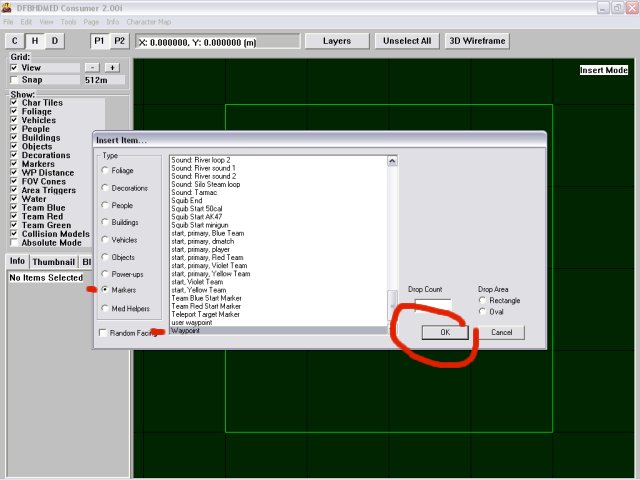Click the C mode toolbar button

(15, 41)
